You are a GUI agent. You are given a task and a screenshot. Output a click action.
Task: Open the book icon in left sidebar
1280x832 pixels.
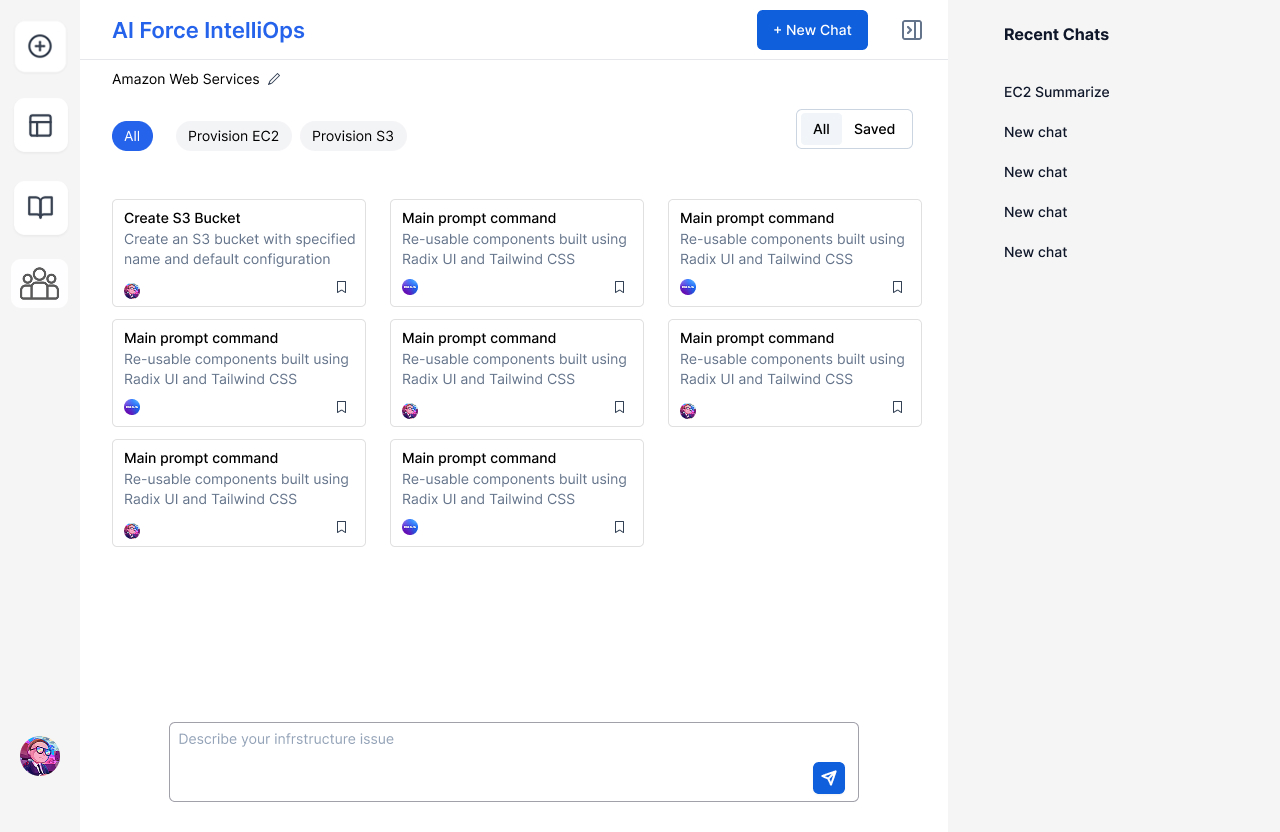click(x=40, y=207)
